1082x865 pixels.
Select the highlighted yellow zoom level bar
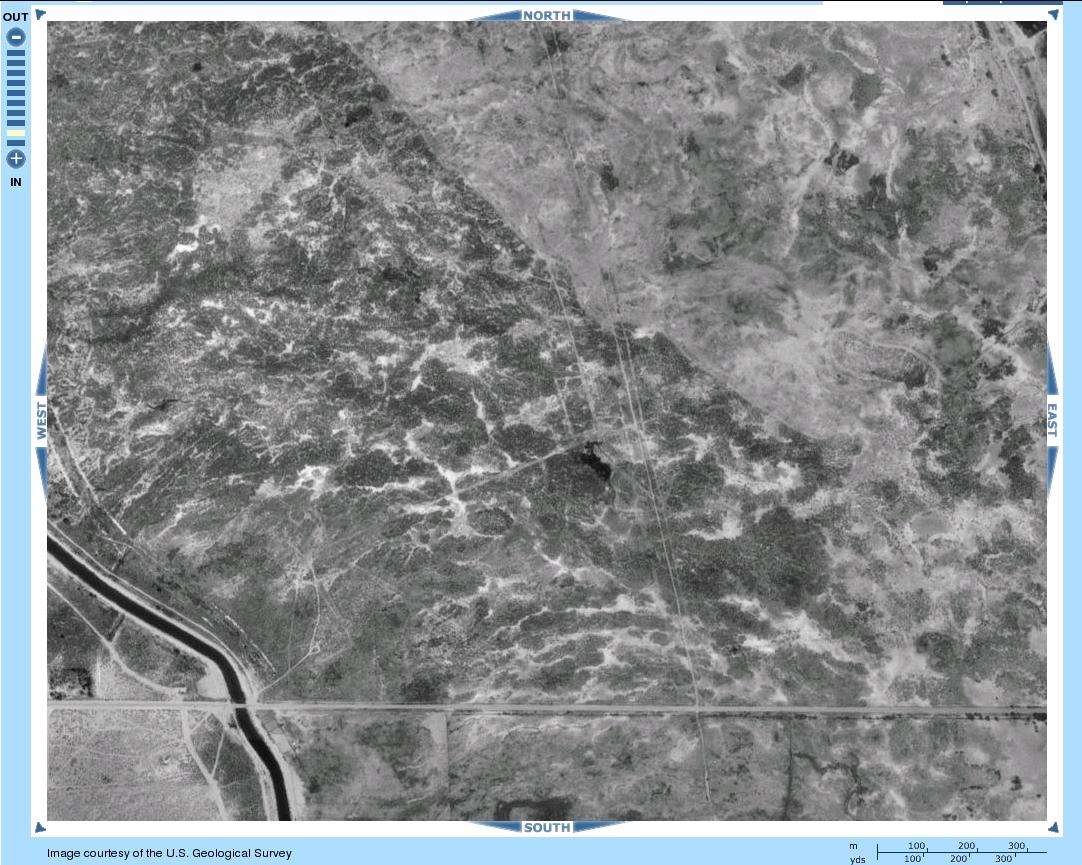point(16,133)
